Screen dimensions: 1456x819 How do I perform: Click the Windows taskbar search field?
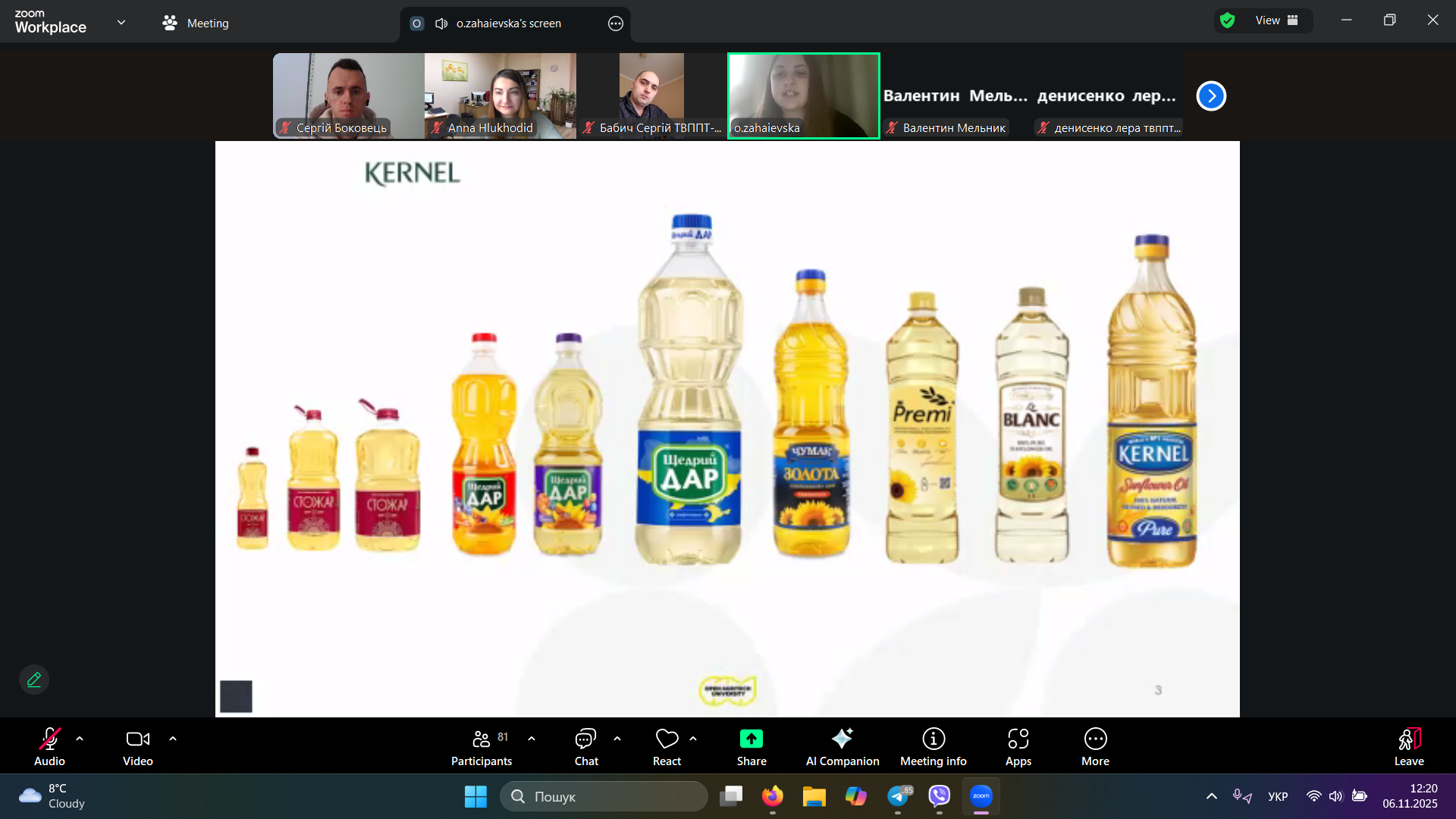click(604, 796)
